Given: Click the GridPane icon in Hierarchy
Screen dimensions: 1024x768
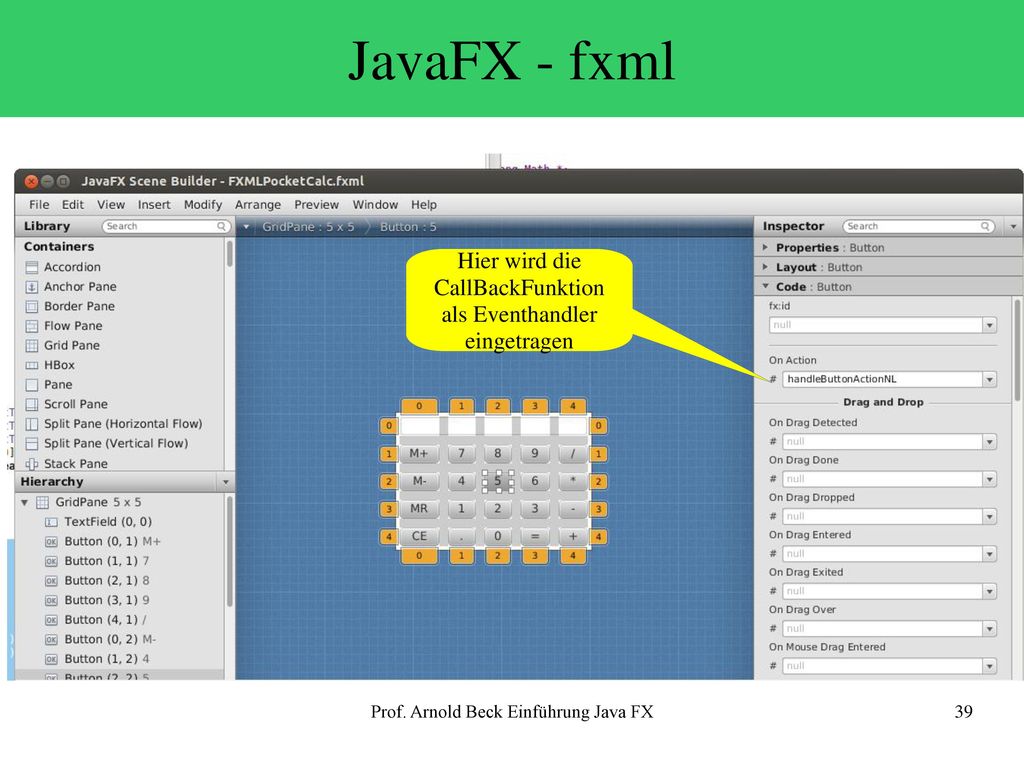Looking at the screenshot, I should click(42, 502).
